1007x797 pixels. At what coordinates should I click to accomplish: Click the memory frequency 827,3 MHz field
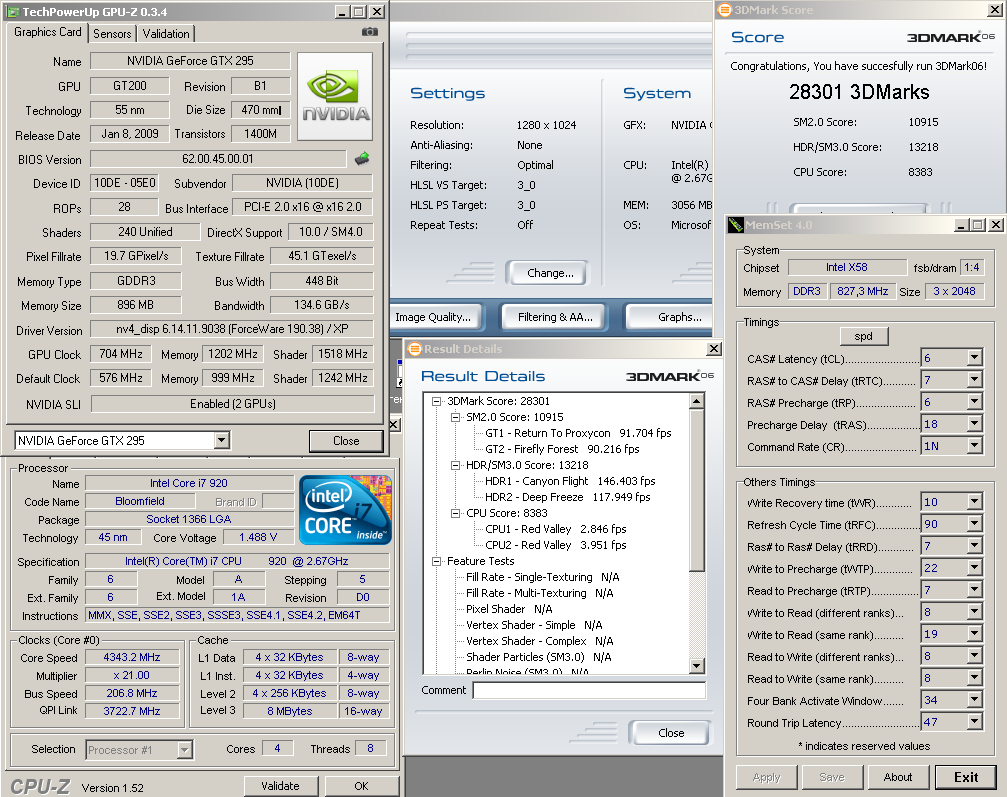pyautogui.click(x=863, y=292)
